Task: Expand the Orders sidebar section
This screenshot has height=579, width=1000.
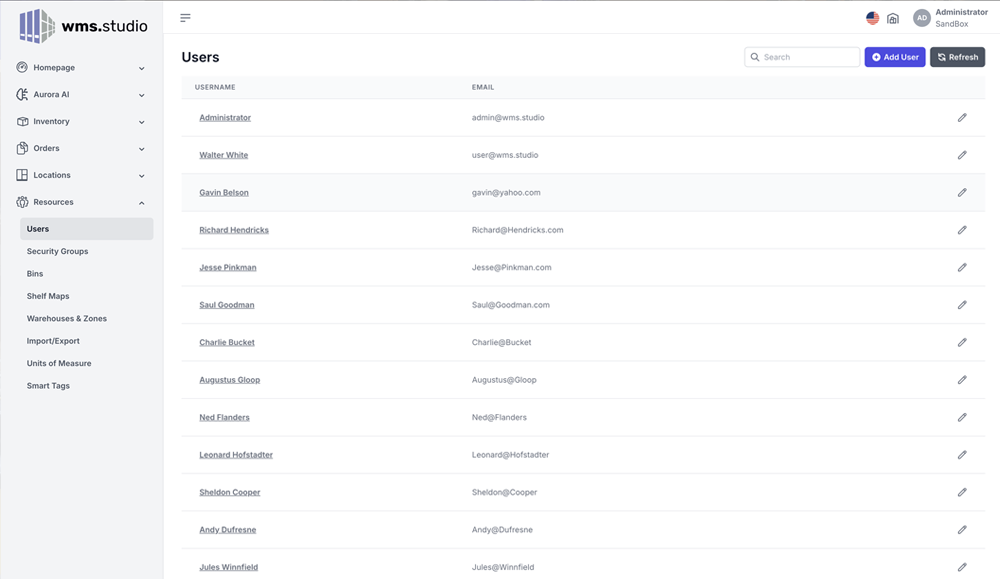Action: [81, 149]
